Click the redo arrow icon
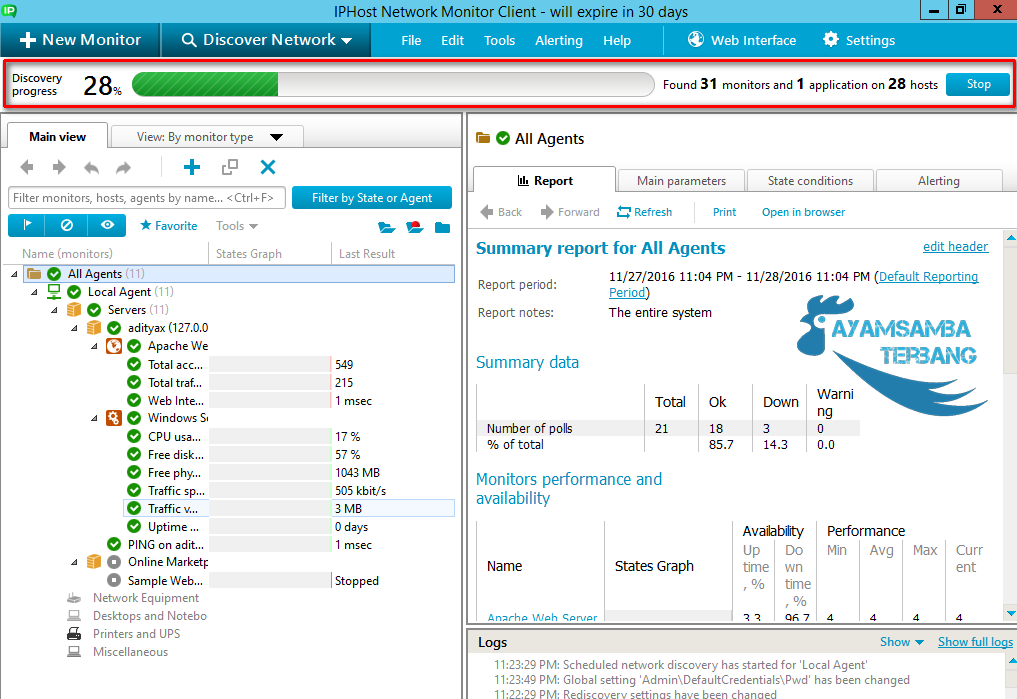 pyautogui.click(x=123, y=168)
